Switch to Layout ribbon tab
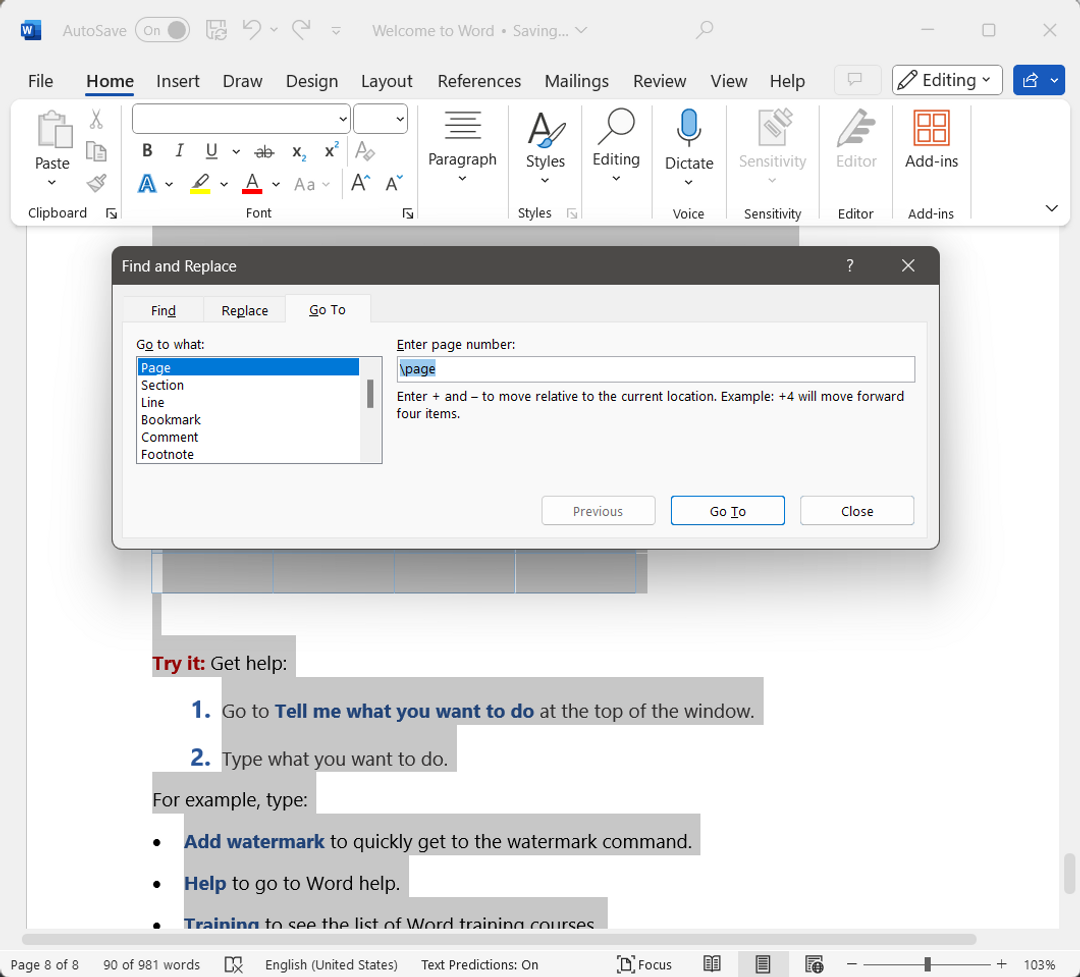This screenshot has width=1080, height=977. click(386, 81)
